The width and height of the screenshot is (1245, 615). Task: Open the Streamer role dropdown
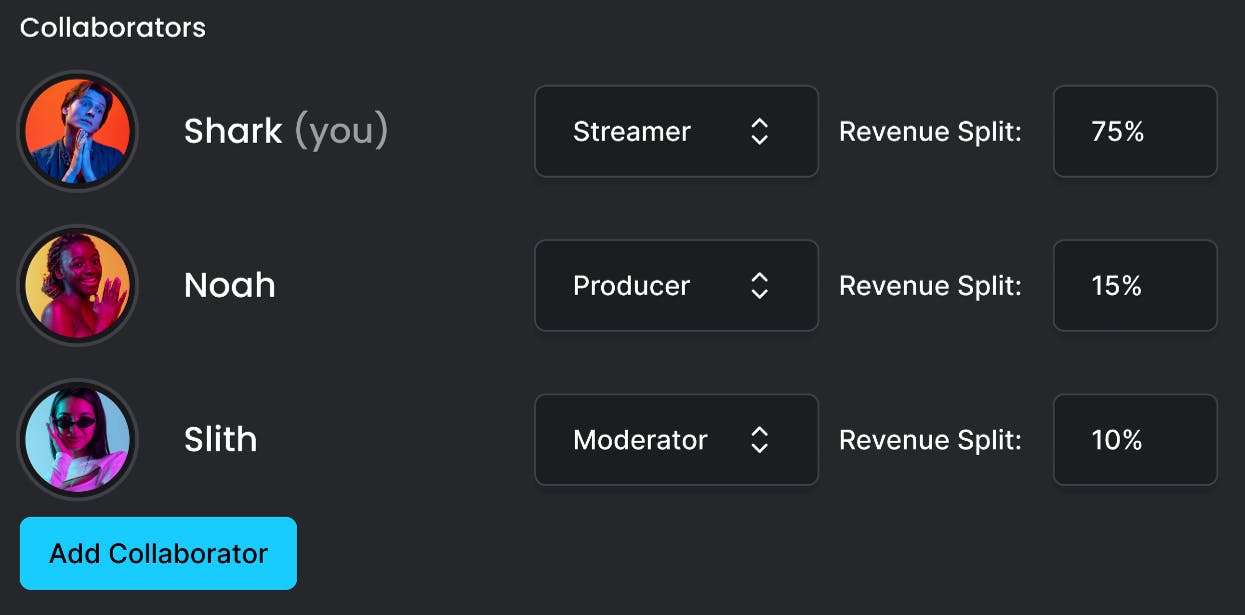pos(676,132)
